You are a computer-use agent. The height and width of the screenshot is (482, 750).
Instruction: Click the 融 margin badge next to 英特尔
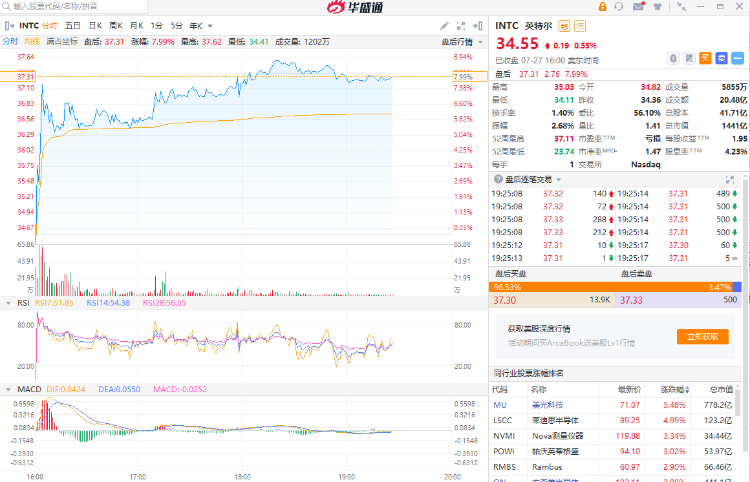point(564,26)
